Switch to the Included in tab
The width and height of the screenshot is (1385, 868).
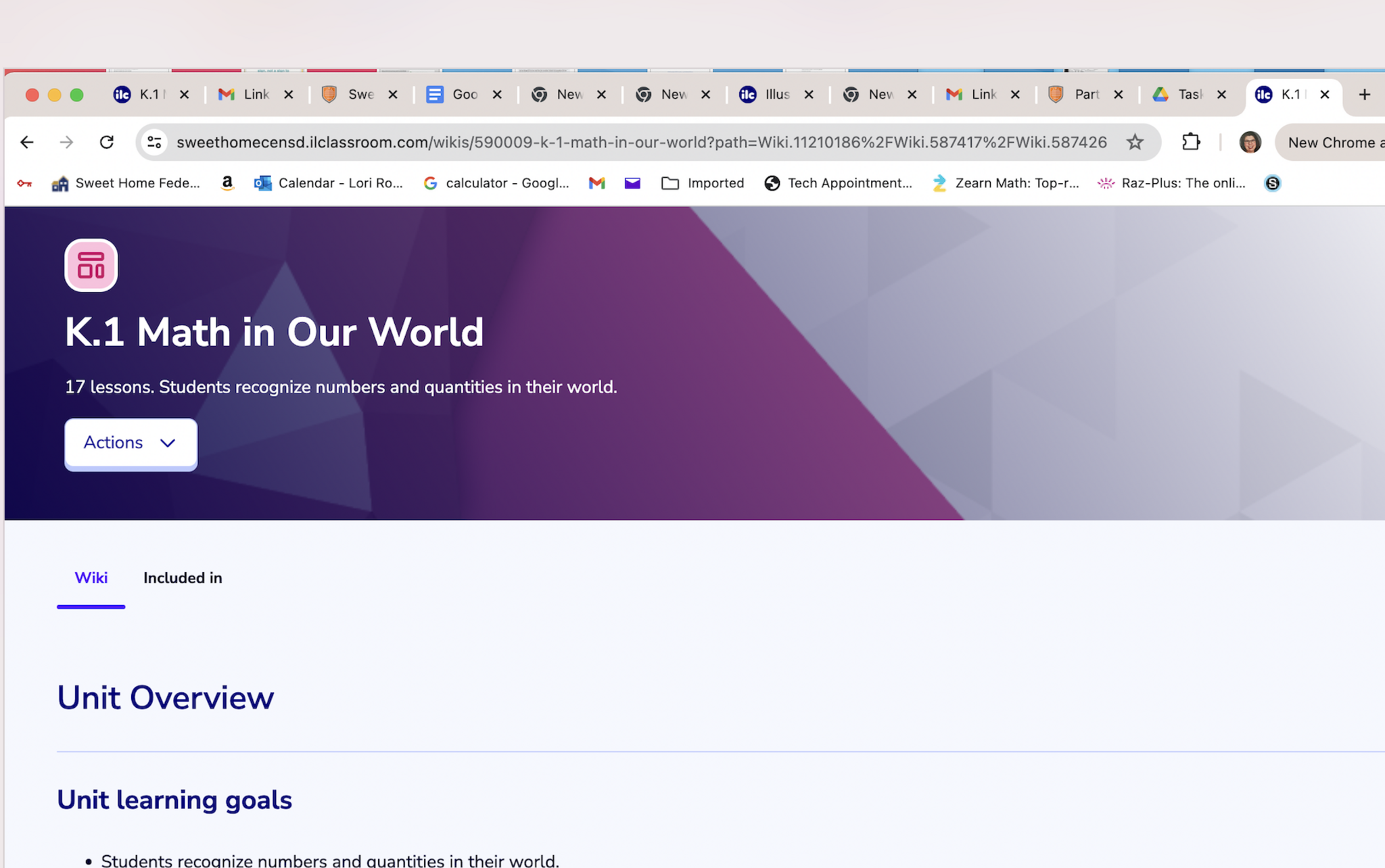(x=183, y=577)
